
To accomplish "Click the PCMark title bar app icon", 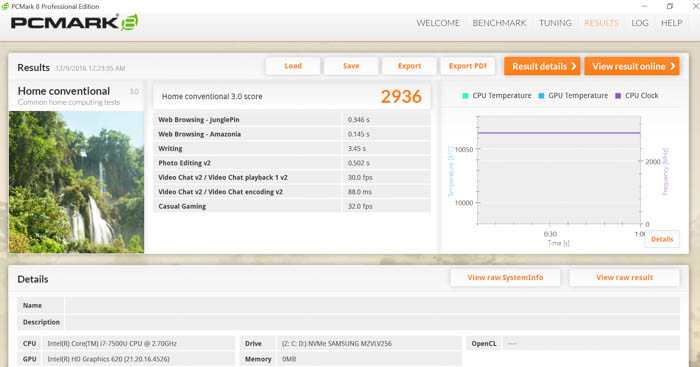I will [5, 6].
